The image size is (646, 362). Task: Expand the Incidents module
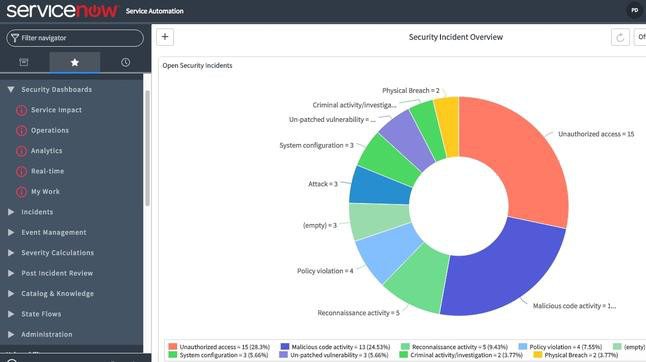click(11, 212)
